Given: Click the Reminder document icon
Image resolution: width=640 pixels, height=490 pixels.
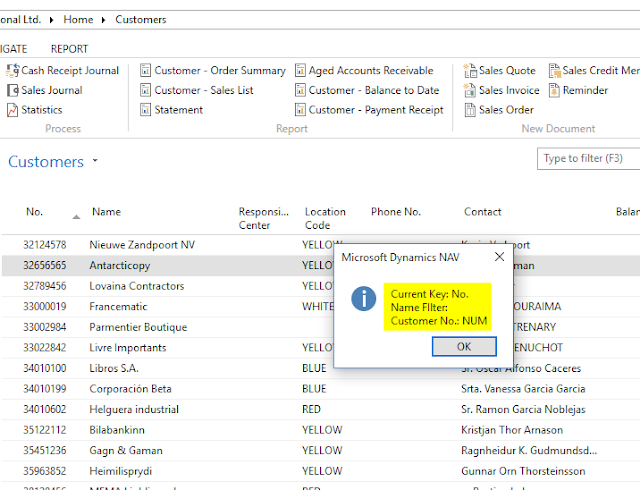Looking at the screenshot, I should pos(554,90).
